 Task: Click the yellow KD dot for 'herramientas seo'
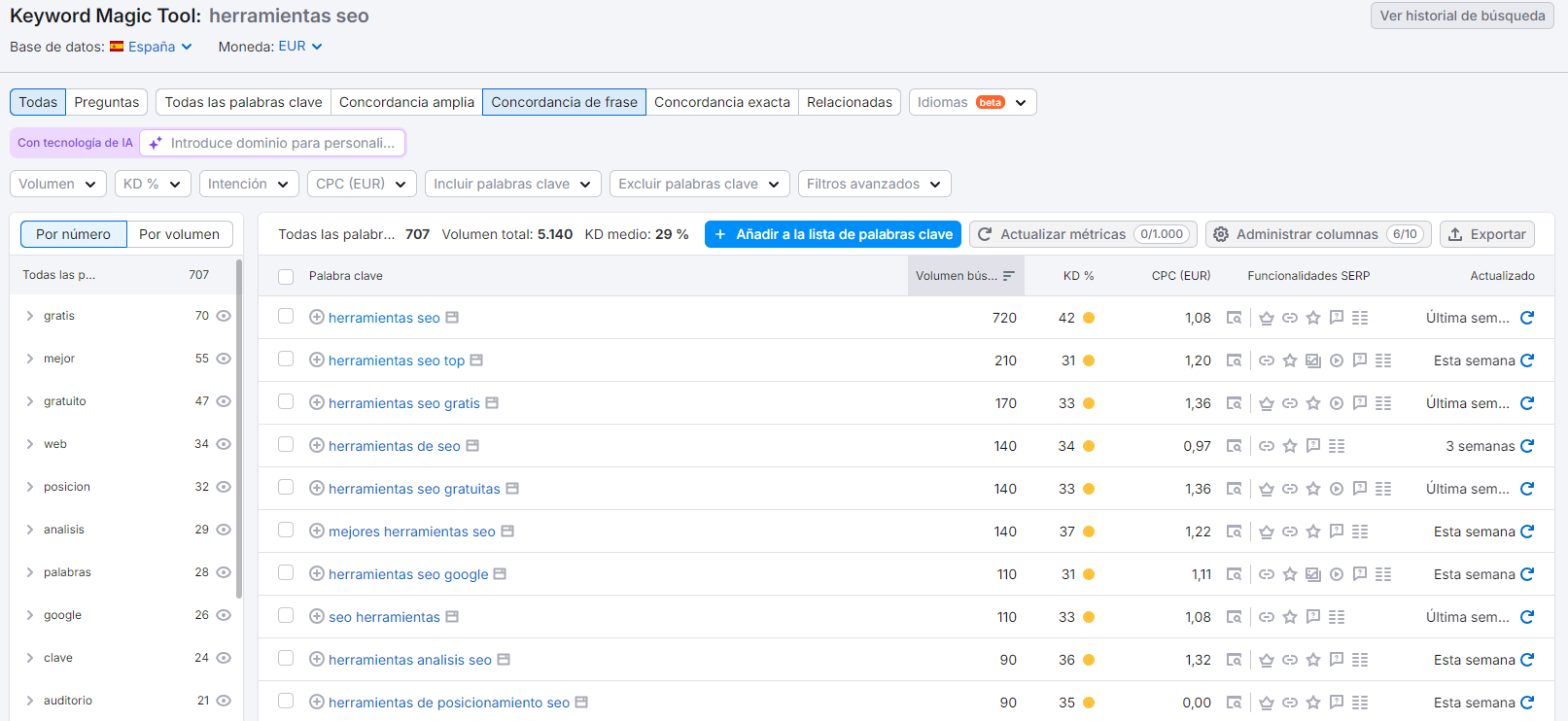pyautogui.click(x=1089, y=318)
